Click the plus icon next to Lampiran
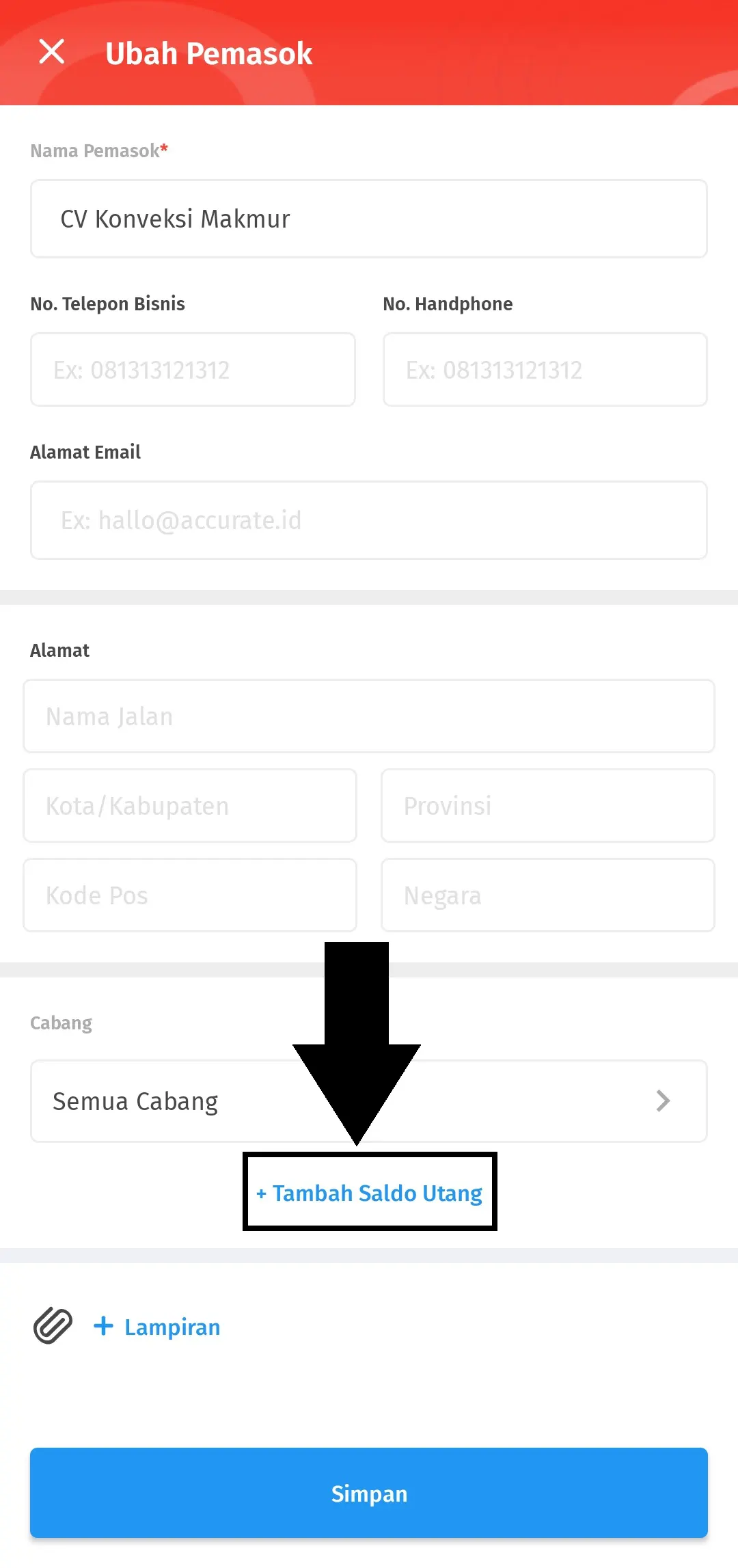 click(x=102, y=1325)
